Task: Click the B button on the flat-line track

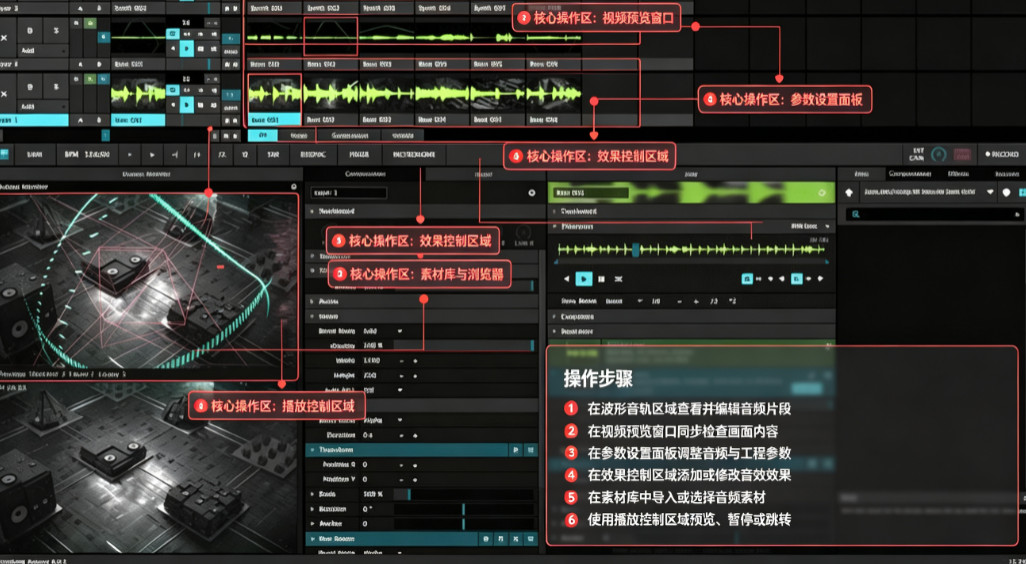Action: tap(29, 30)
